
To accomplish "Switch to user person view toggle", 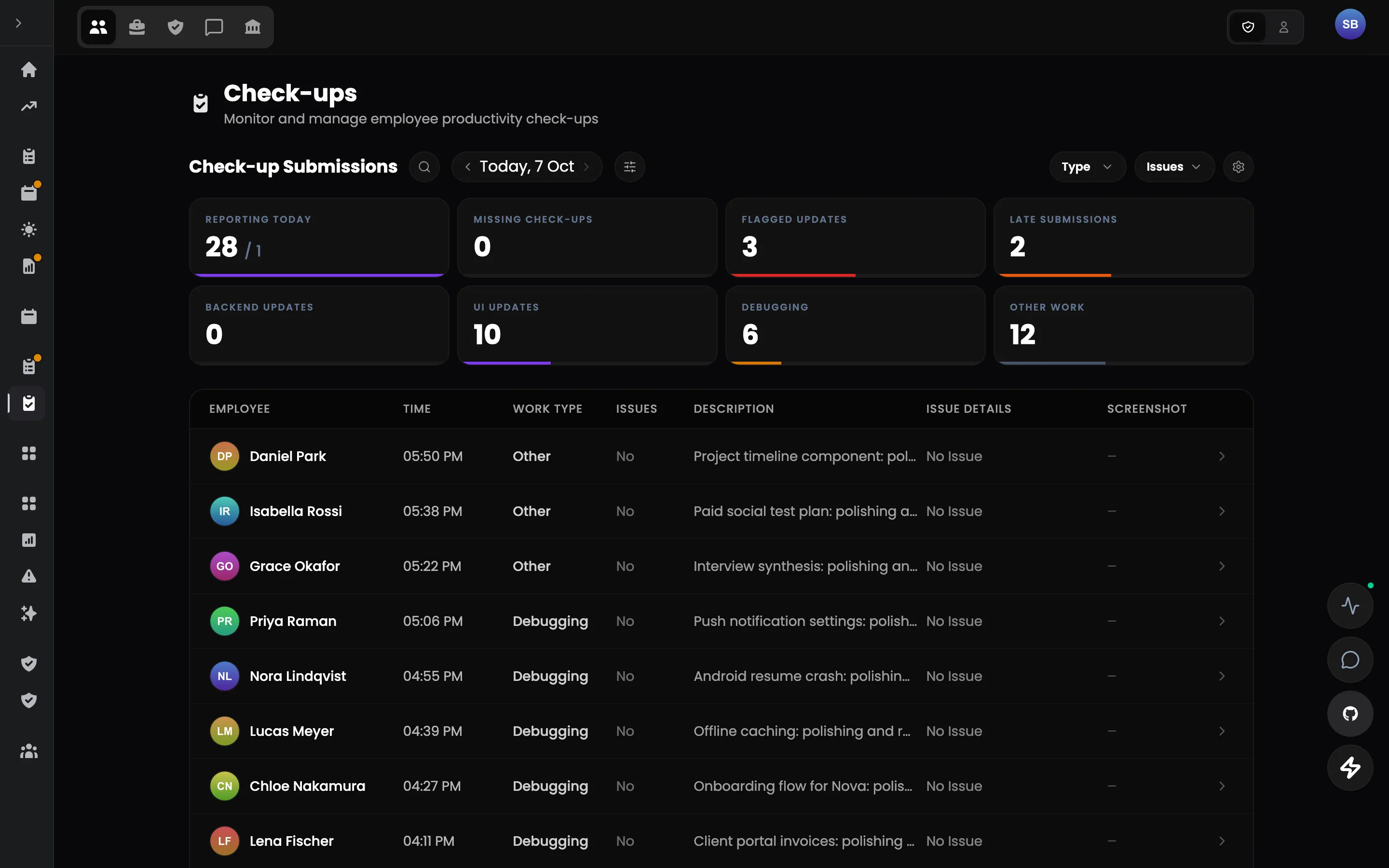I will 1284,27.
